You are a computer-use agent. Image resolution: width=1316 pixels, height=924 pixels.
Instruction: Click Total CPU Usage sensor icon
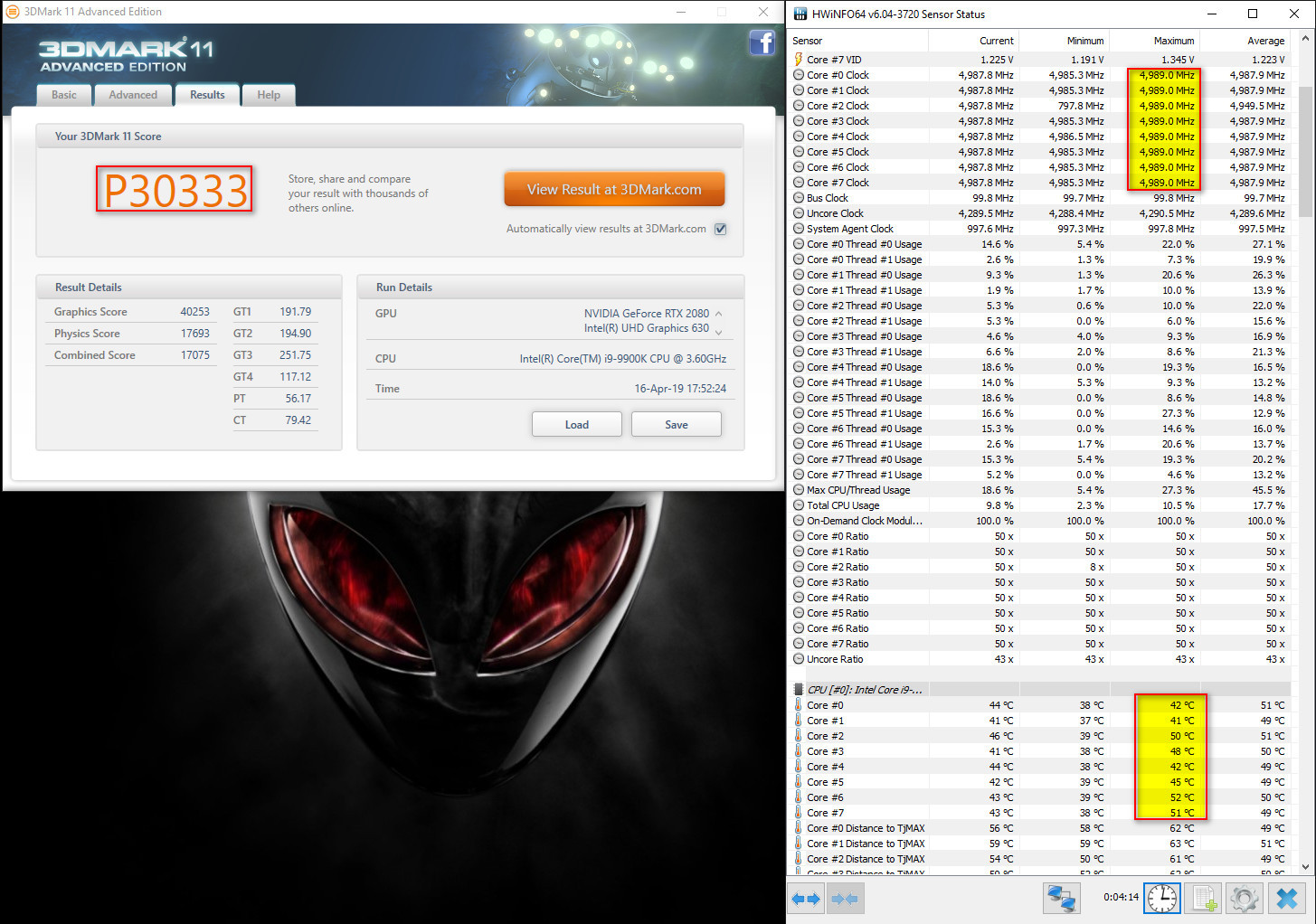[x=799, y=505]
